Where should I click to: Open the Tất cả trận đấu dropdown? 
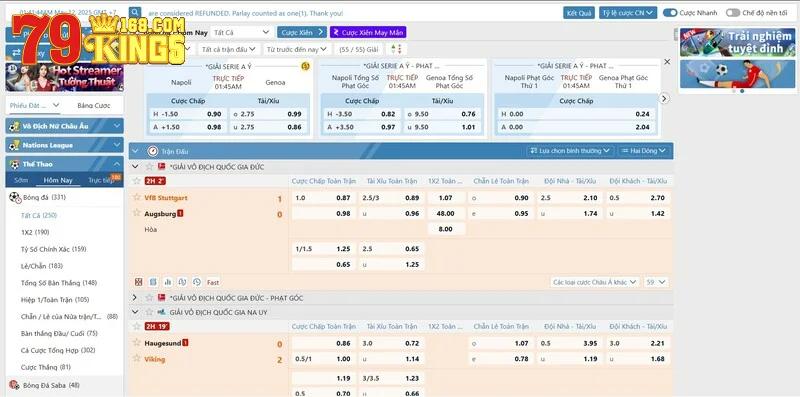pyautogui.click(x=229, y=49)
